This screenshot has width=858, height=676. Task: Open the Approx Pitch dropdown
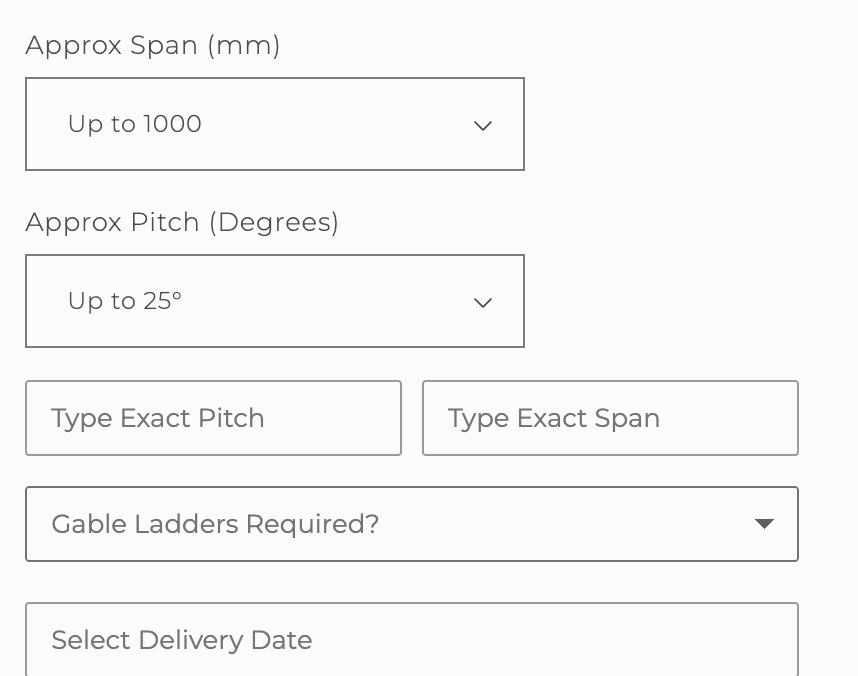(x=274, y=301)
